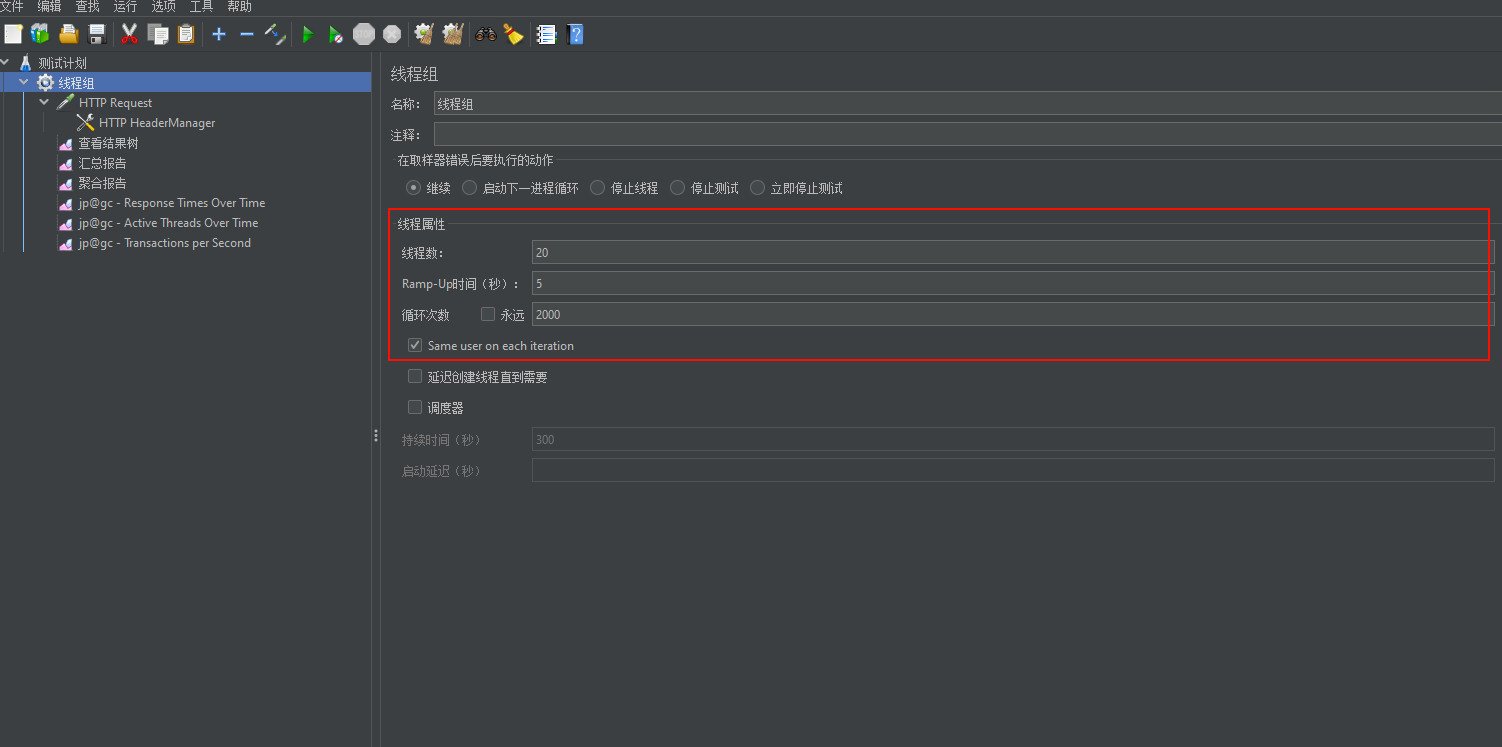Clear results with single broom gear icon
1502x747 pixels.
[424, 34]
